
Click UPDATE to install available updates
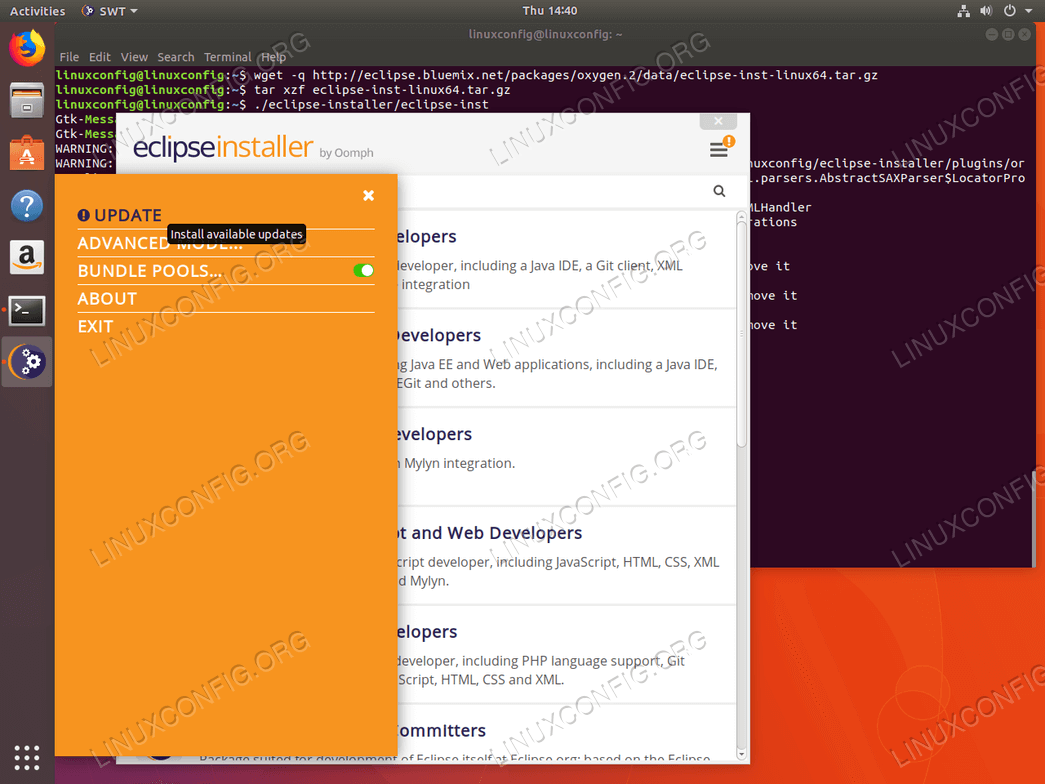tap(120, 215)
